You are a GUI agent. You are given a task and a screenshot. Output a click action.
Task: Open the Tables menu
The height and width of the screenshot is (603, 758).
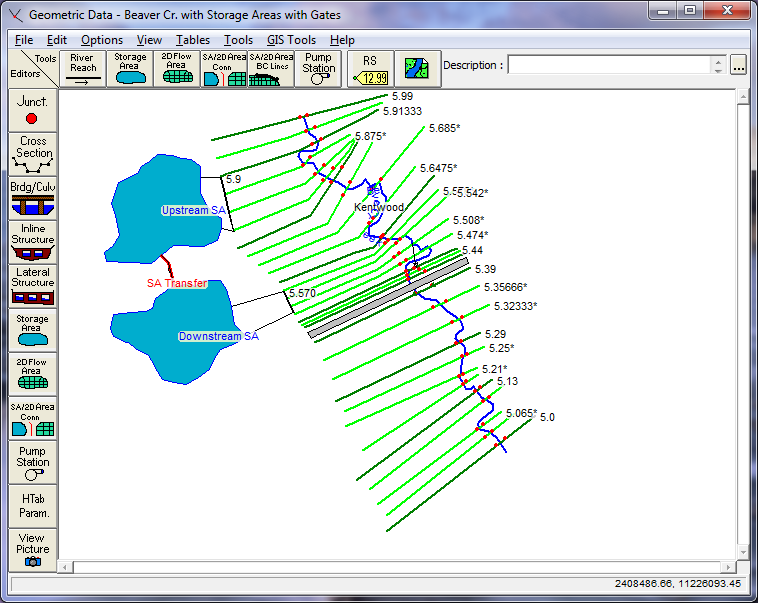click(x=192, y=40)
